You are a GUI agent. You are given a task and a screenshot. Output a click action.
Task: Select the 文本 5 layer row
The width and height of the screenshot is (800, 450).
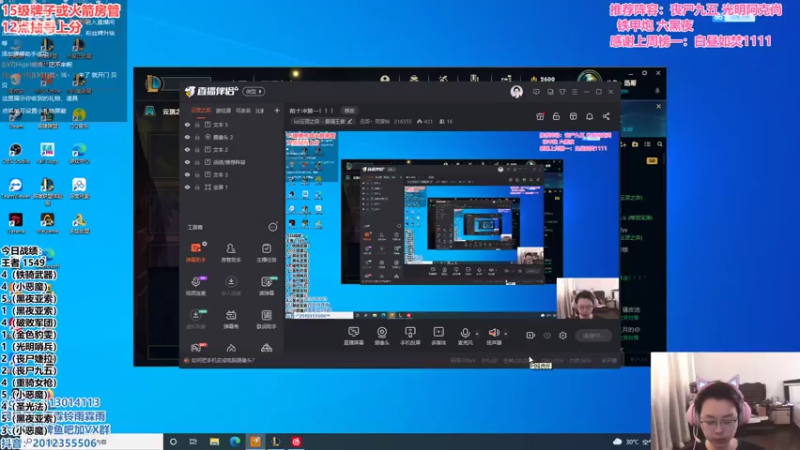tap(232, 124)
